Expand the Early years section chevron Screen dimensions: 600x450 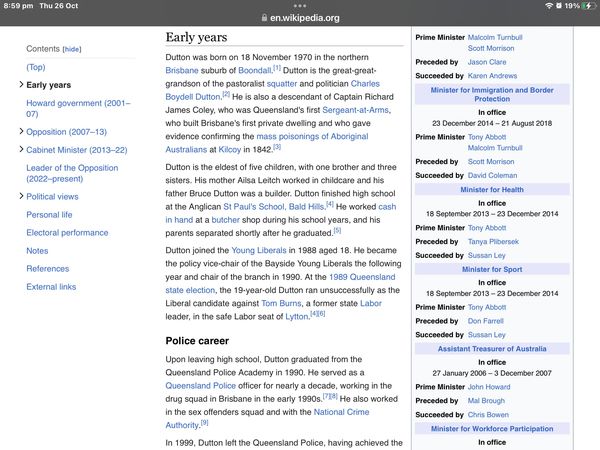click(20, 86)
